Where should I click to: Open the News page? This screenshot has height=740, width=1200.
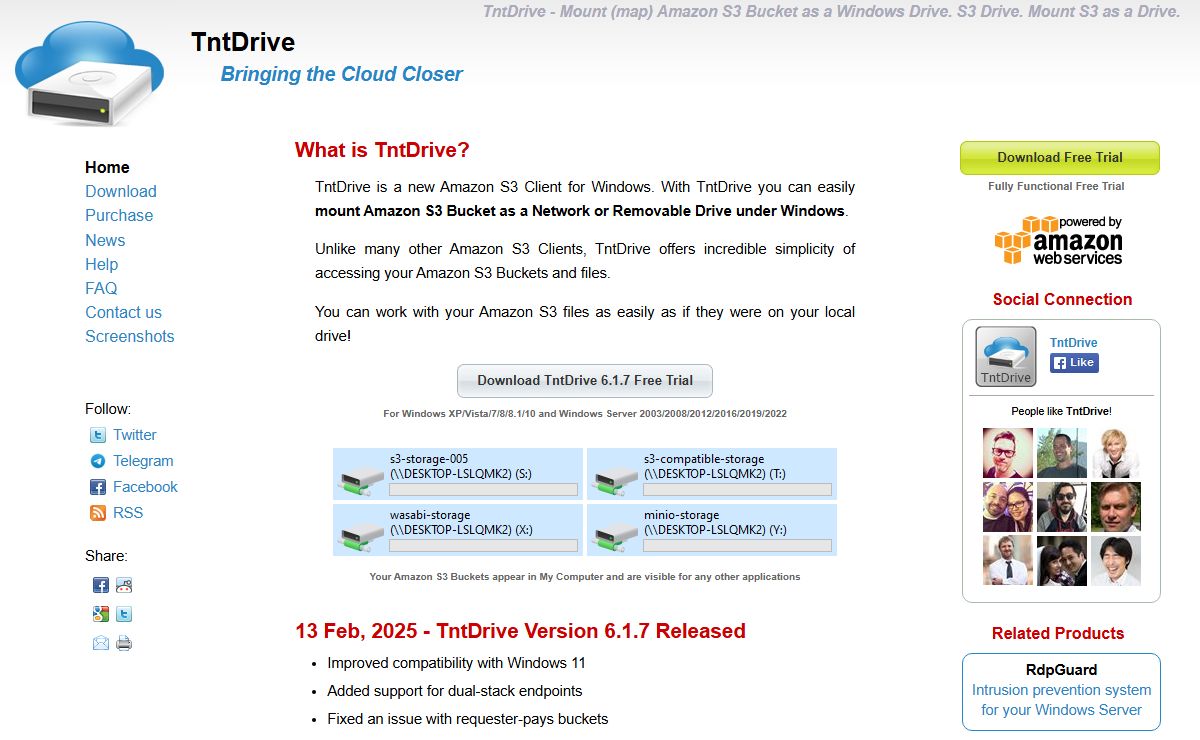pyautogui.click(x=105, y=240)
